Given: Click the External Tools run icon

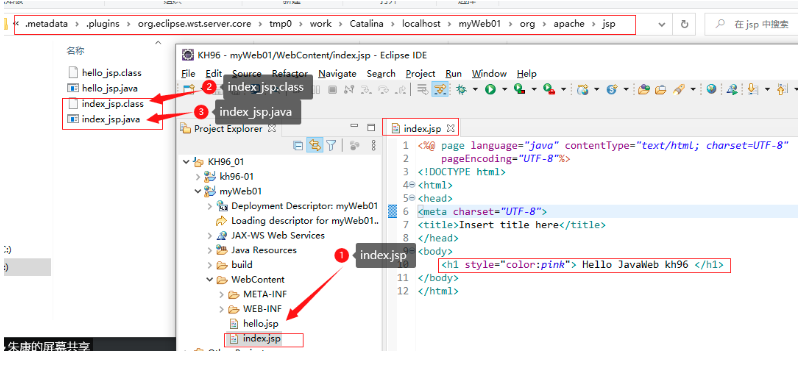Looking at the screenshot, I should tap(549, 89).
